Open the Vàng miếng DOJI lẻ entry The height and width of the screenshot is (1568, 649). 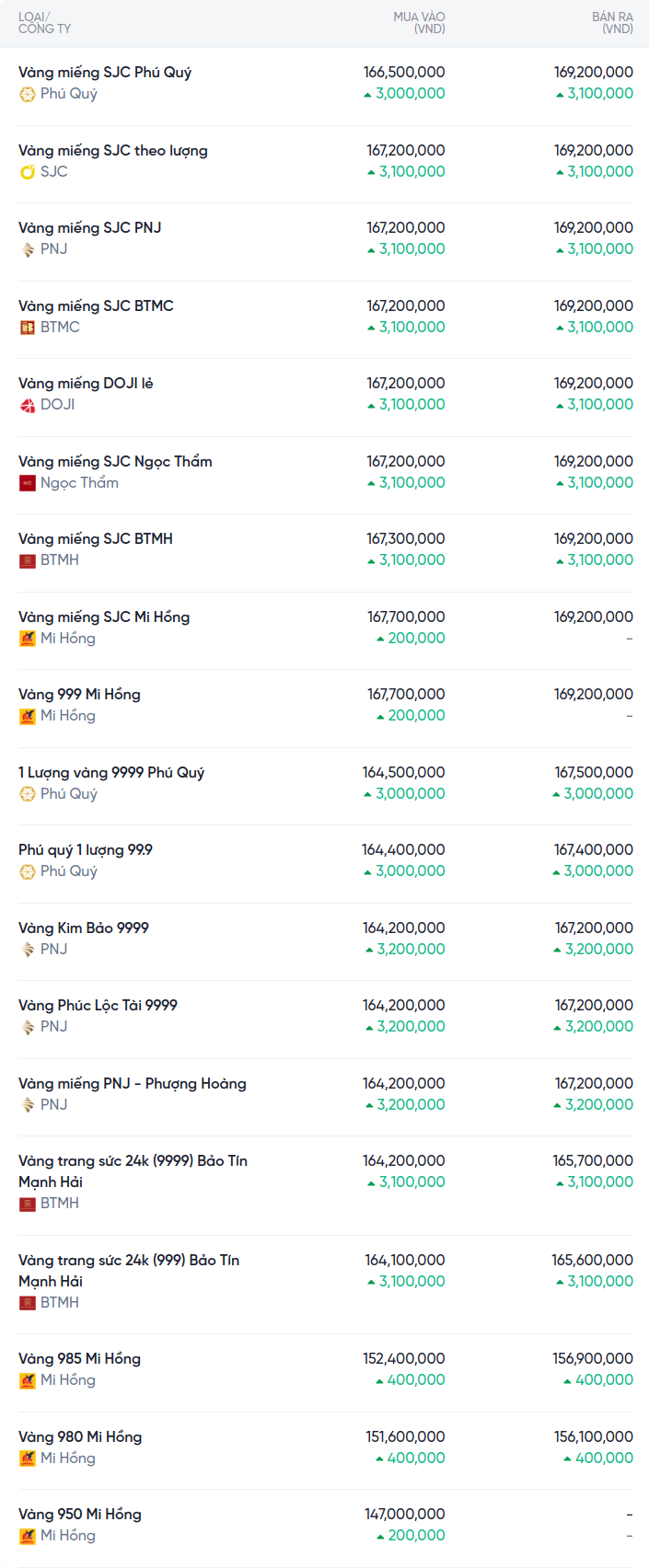click(86, 384)
